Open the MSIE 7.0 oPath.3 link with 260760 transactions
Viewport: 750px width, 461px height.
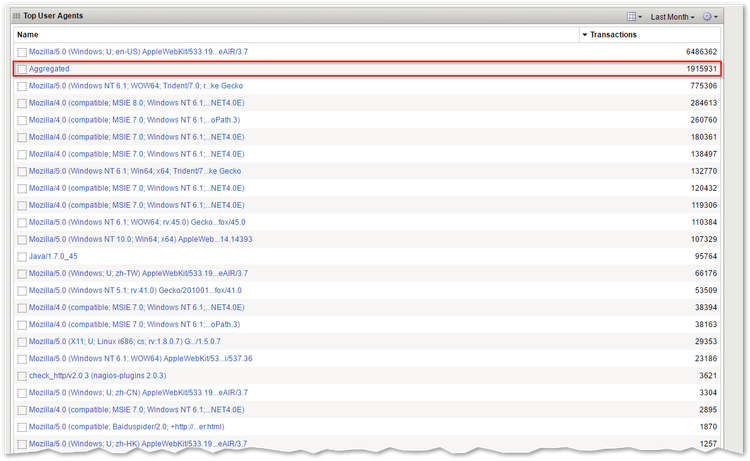pos(134,120)
